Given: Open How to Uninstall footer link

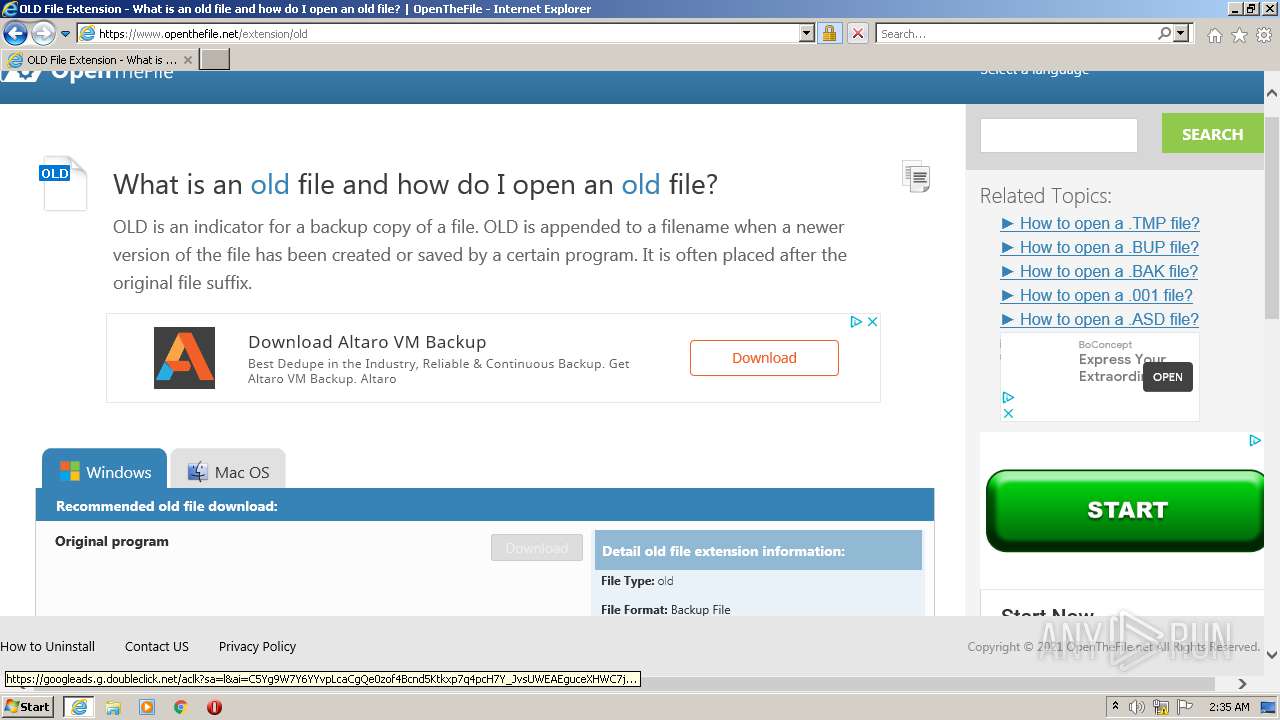Looking at the screenshot, I should [48, 646].
